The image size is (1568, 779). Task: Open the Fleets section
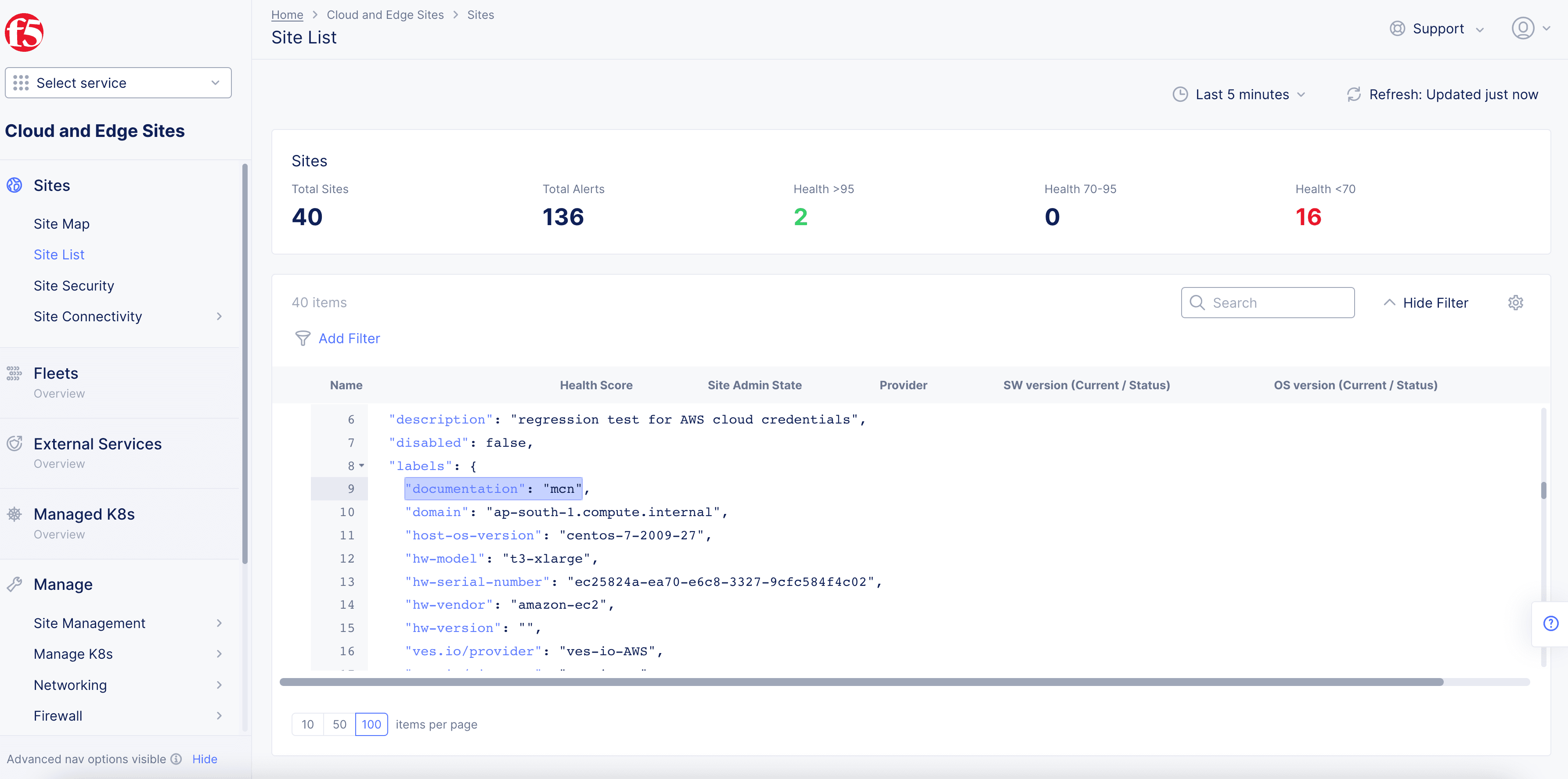click(x=55, y=373)
